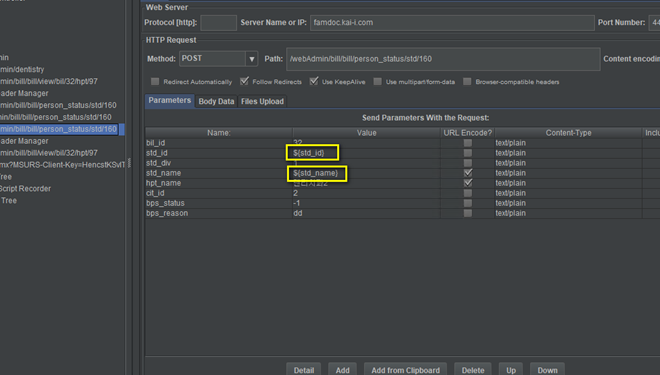Click the Port Number field
The image size is (660, 375).
(654, 23)
